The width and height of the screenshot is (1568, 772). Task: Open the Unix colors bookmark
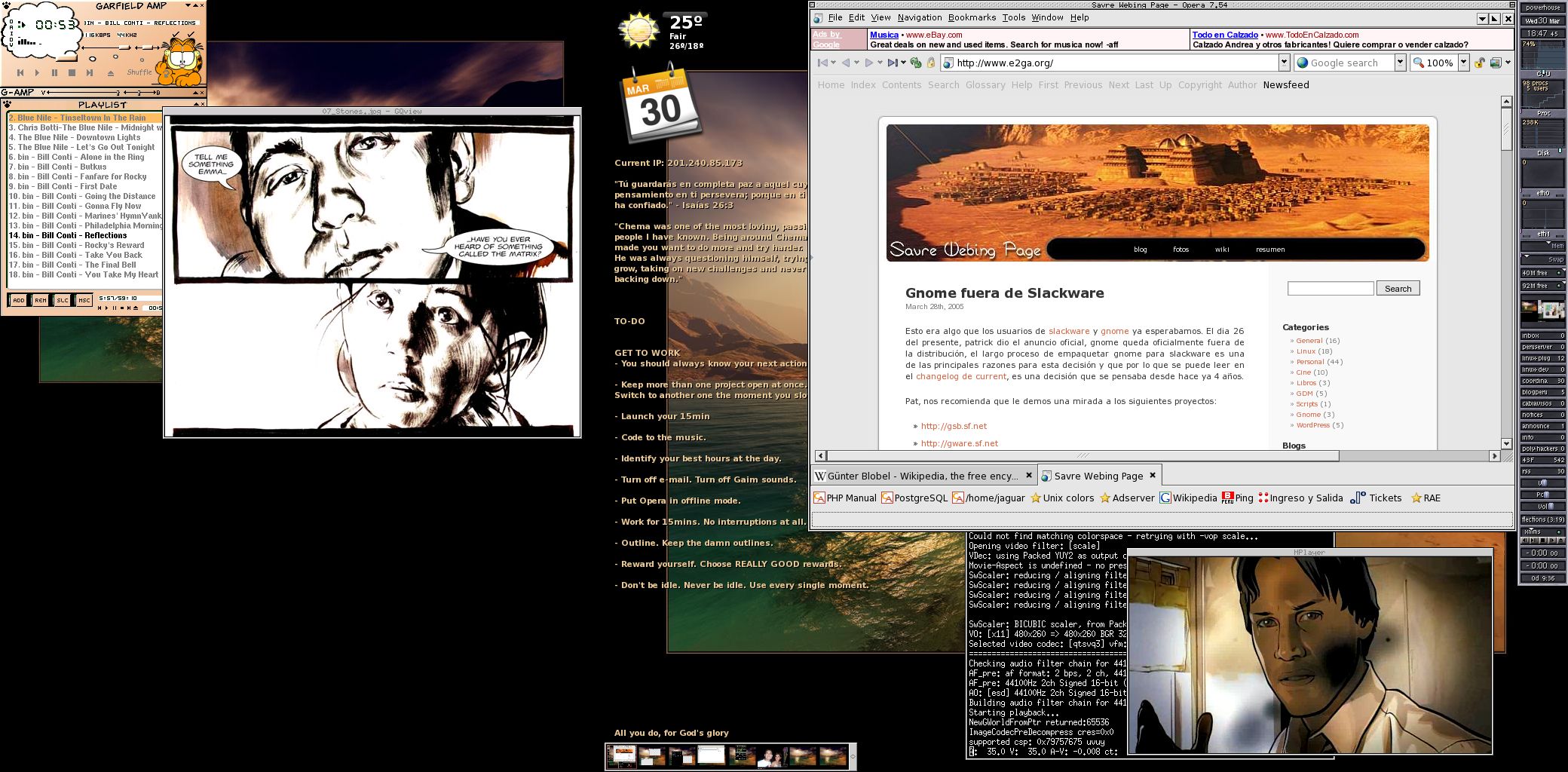tap(1061, 498)
